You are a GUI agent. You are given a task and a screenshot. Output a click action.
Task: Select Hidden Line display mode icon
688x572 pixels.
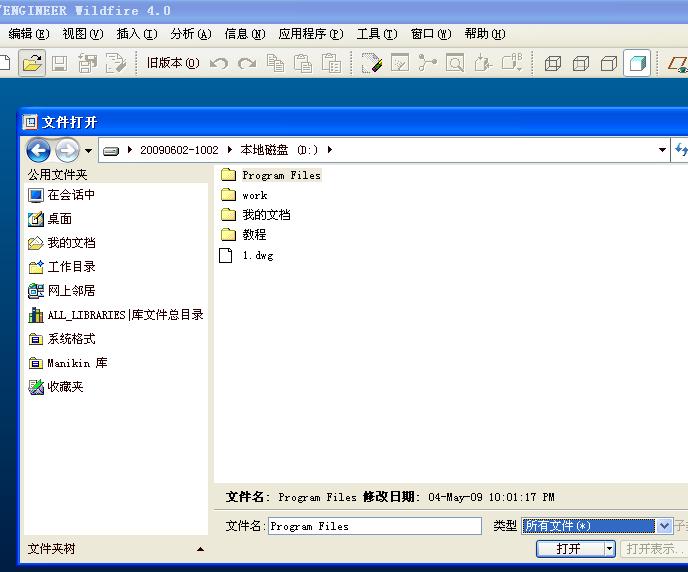coord(581,64)
